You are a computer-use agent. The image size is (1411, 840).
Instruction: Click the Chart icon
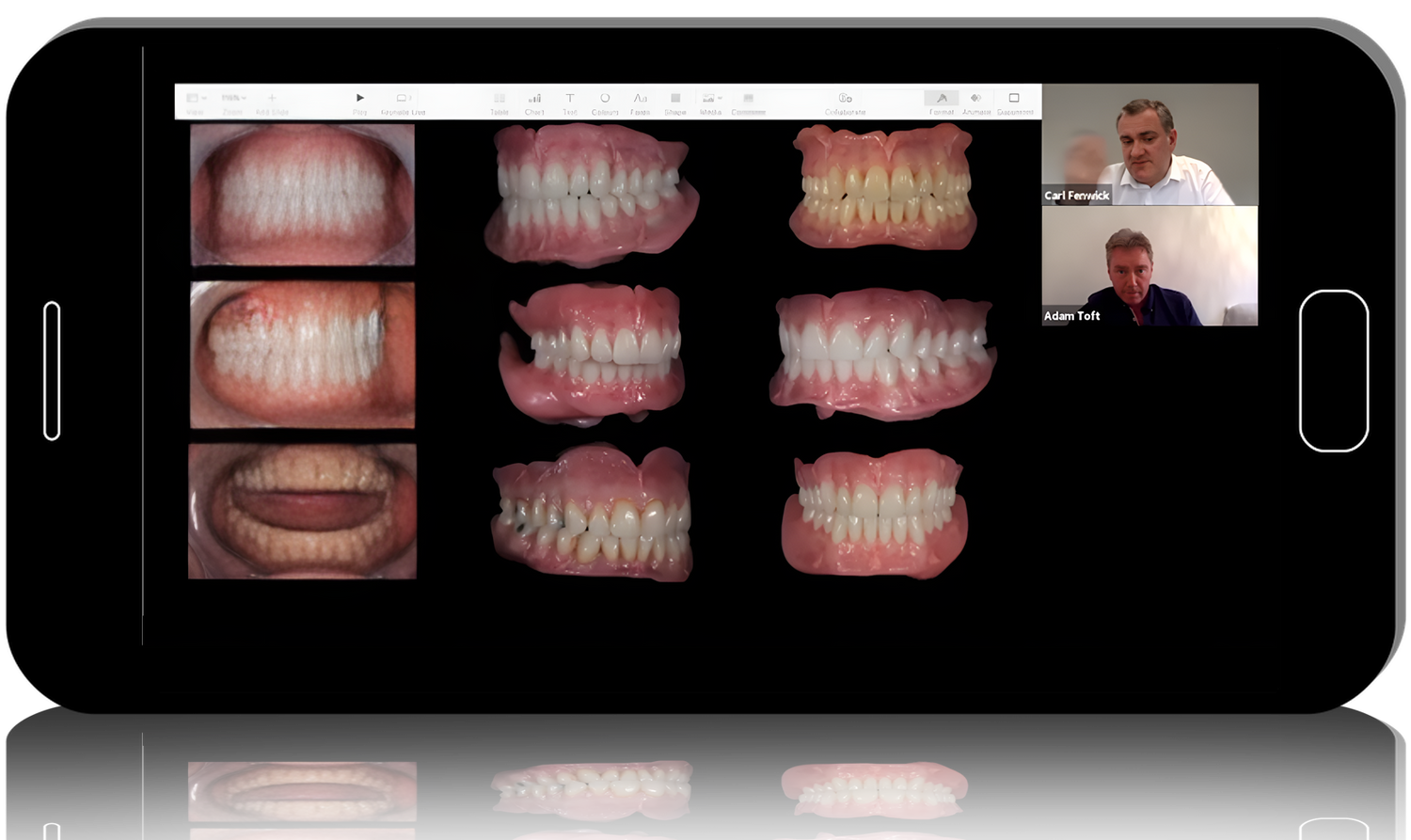point(534,99)
